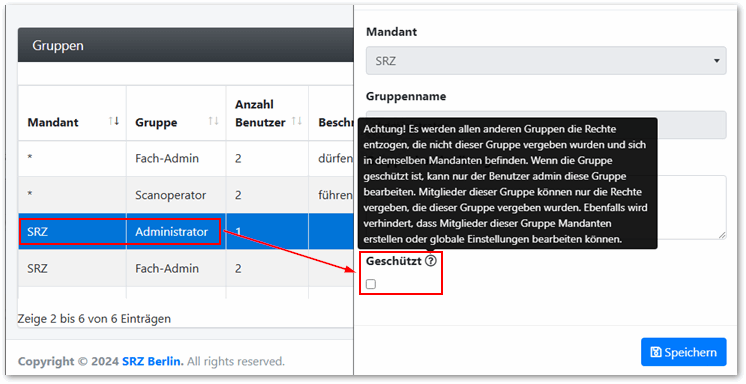Click the Gruppenname input field
Viewport: 746px width, 384px height.
coord(546,125)
